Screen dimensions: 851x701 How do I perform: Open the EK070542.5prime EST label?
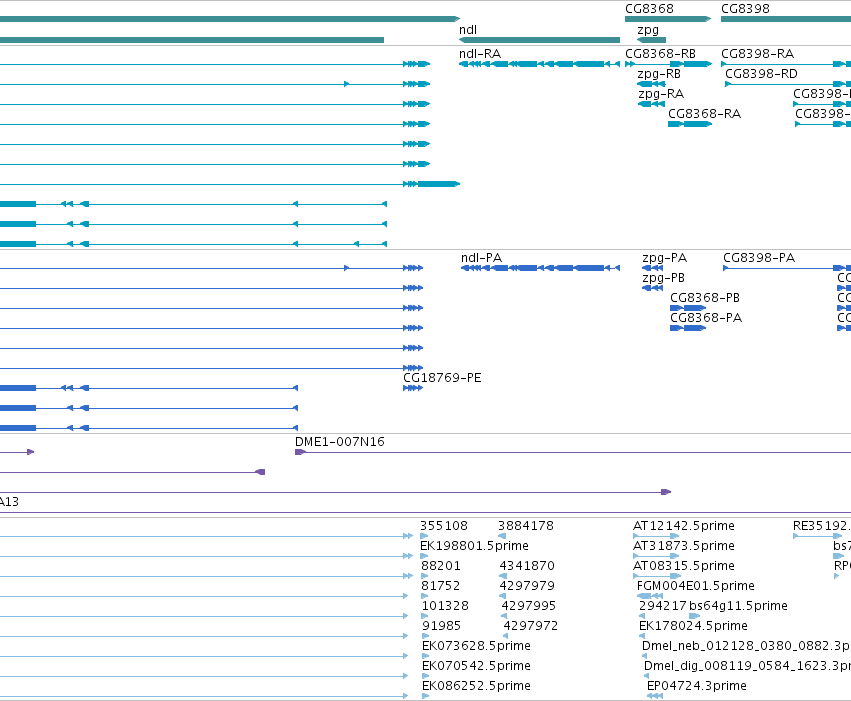click(x=477, y=666)
